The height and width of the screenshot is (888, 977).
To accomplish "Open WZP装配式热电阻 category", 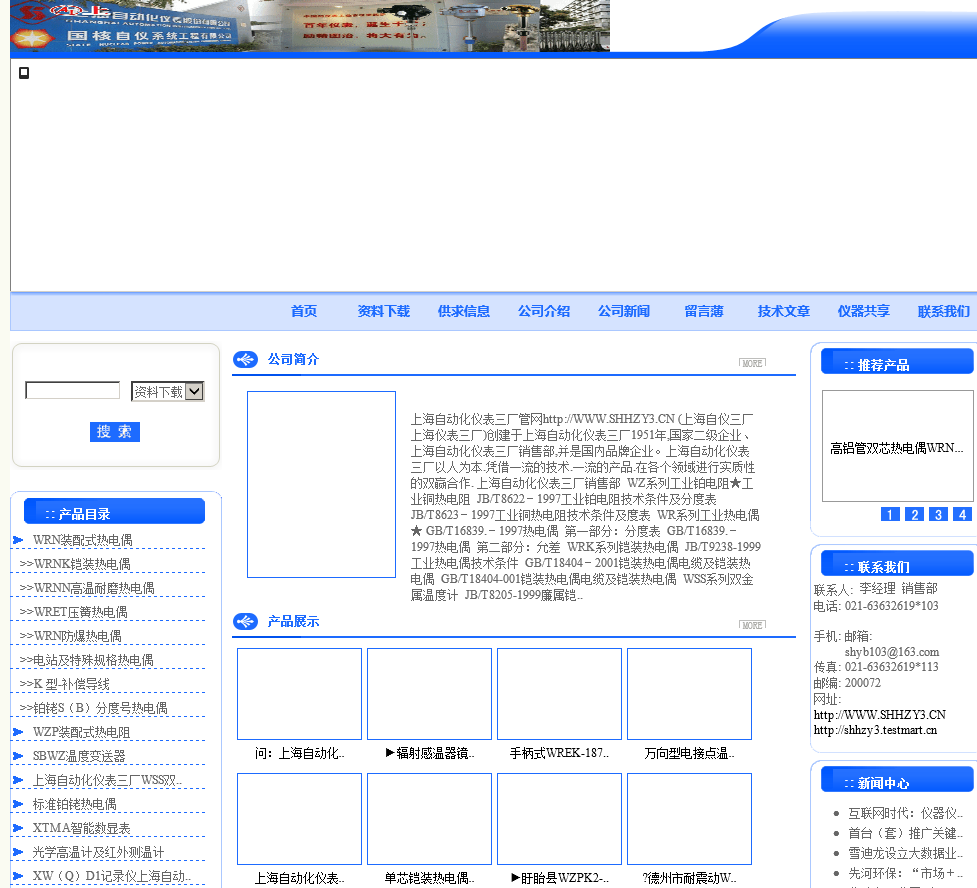I will (81, 732).
